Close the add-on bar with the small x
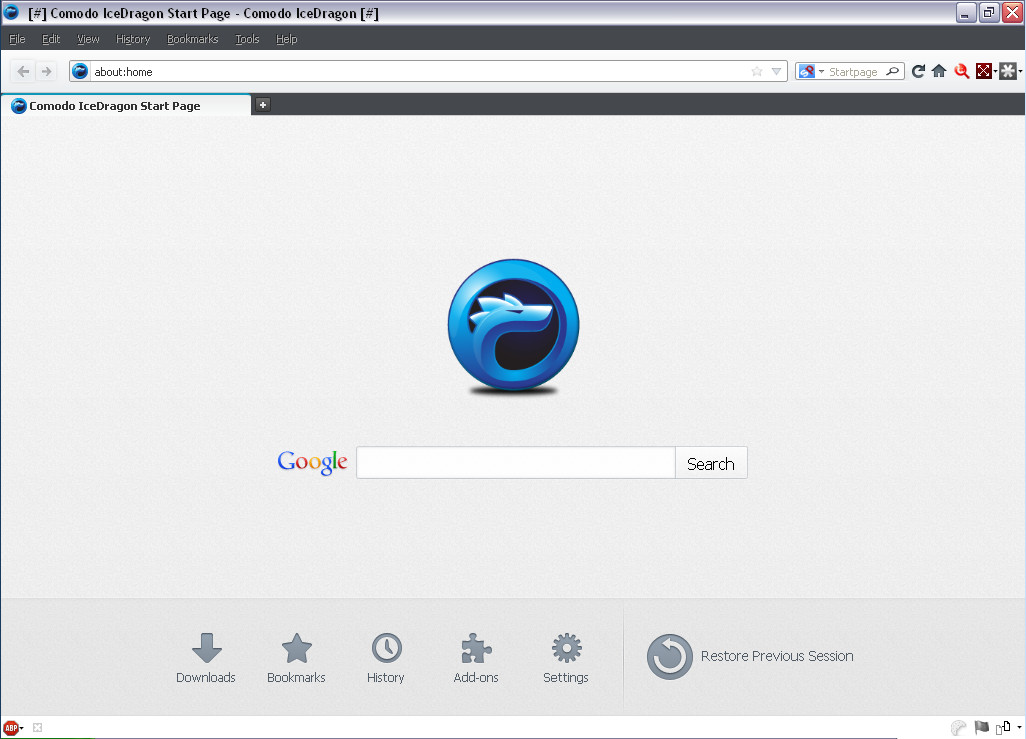The height and width of the screenshot is (739, 1026). [37, 727]
